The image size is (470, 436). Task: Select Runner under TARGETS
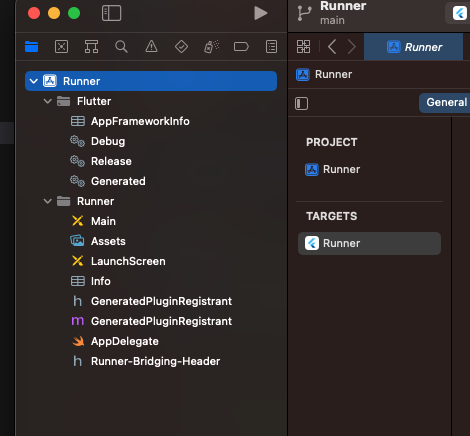click(x=369, y=243)
